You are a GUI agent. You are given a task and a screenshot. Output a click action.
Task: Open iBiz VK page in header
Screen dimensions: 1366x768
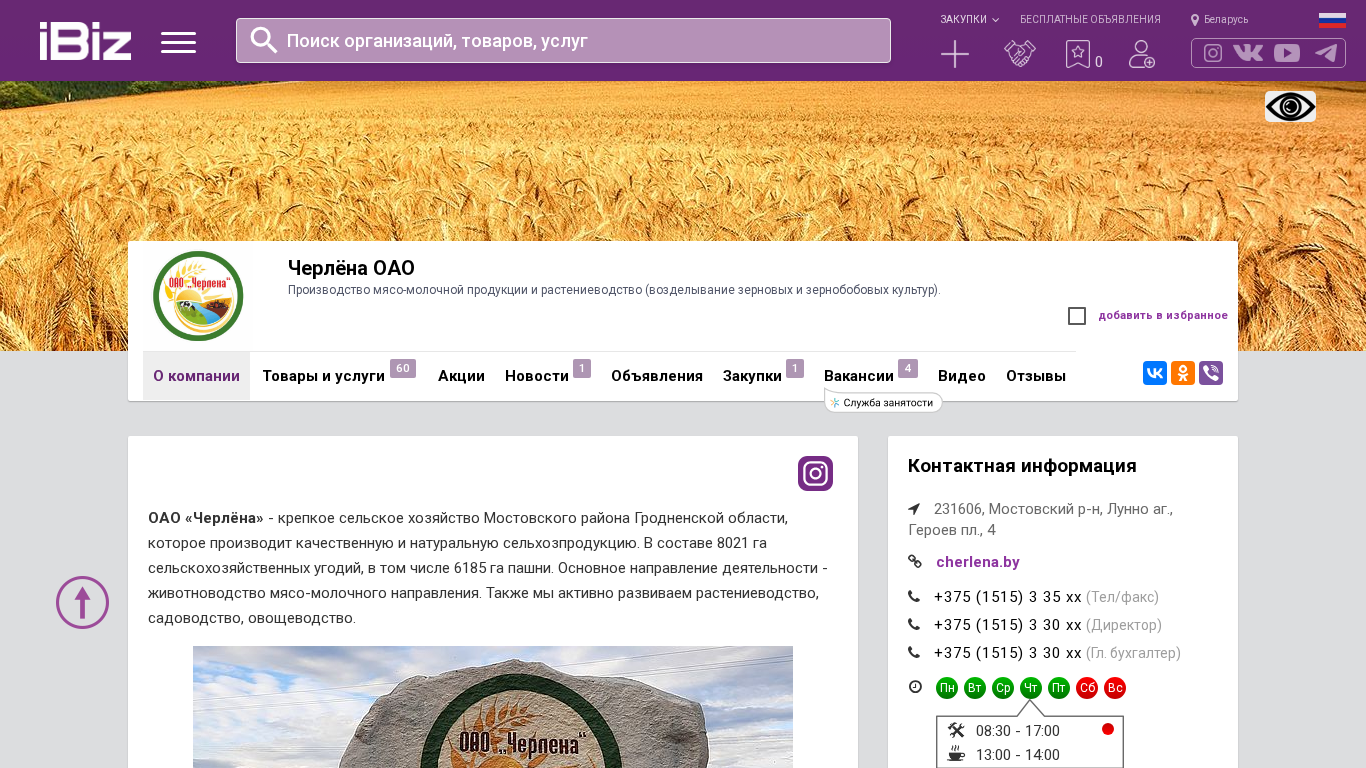(x=1248, y=53)
